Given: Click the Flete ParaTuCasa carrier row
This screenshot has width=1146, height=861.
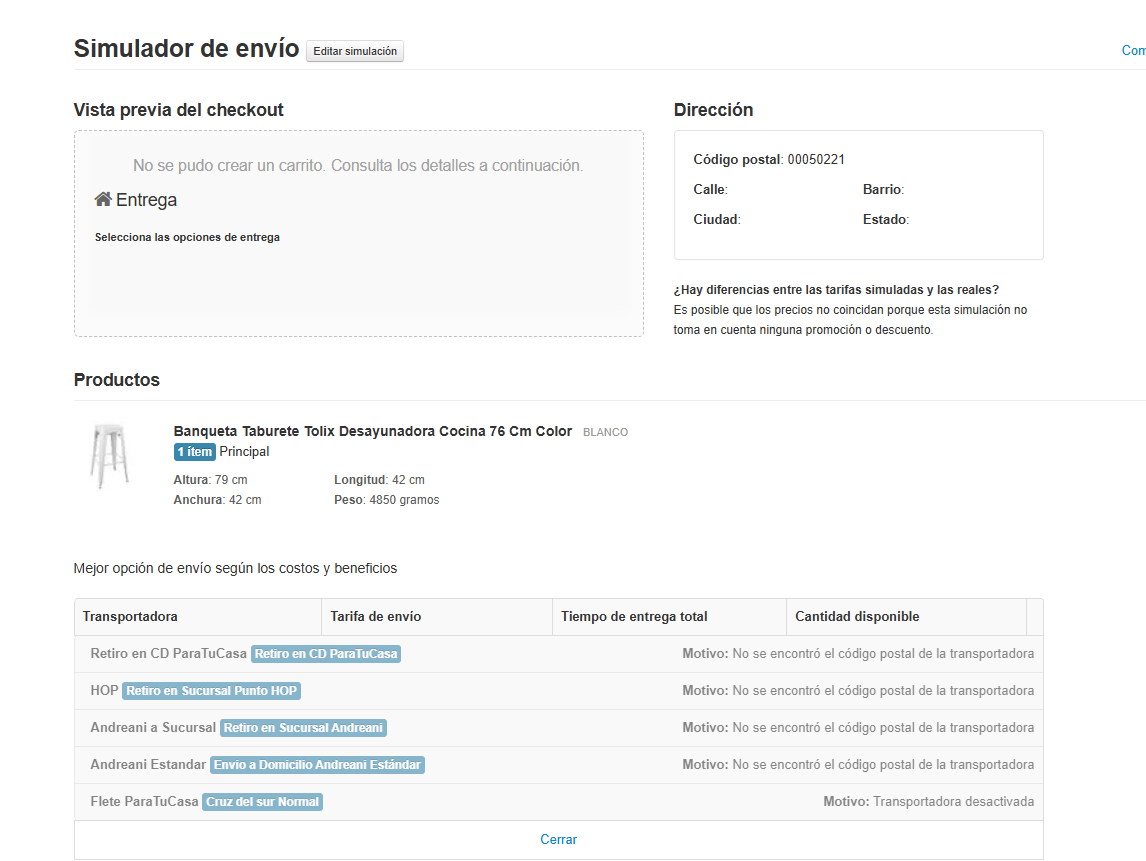Looking at the screenshot, I should 144,802.
